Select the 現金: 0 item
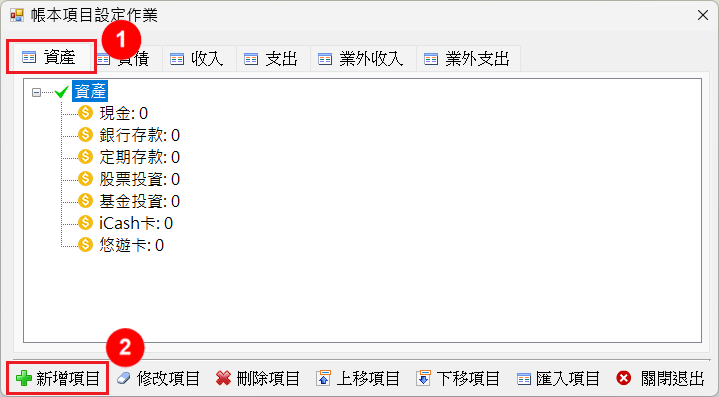This screenshot has height=397, width=719. point(123,113)
